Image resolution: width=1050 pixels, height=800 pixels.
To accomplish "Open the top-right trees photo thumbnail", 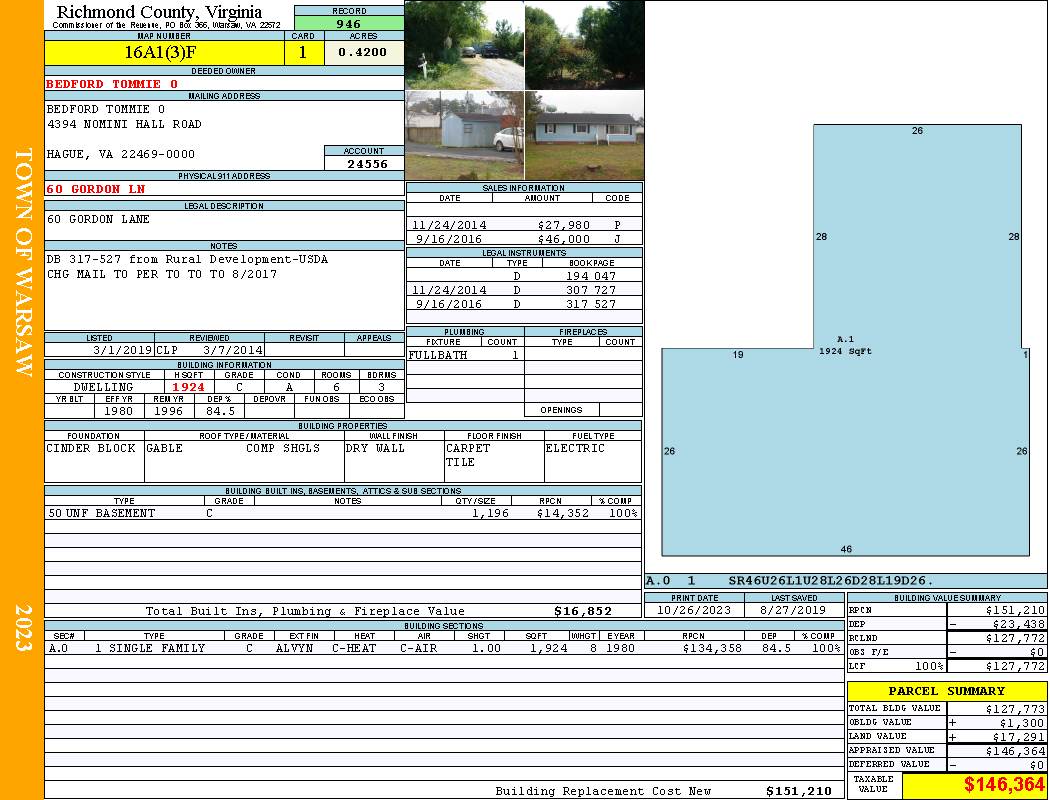I will [584, 45].
